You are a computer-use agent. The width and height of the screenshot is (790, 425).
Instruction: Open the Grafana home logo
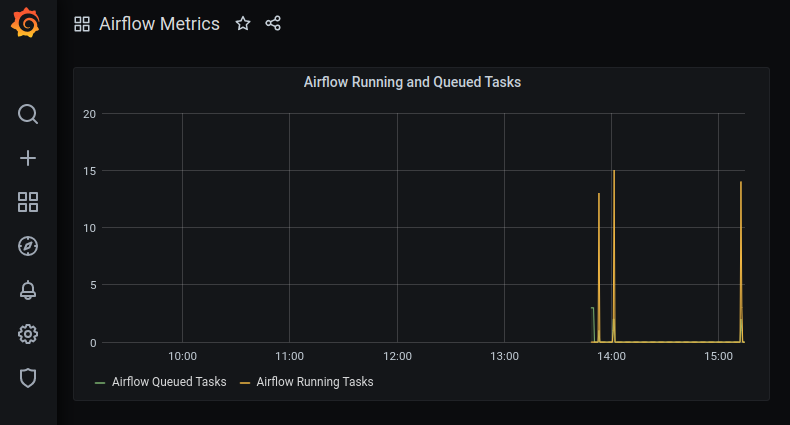tap(26, 23)
